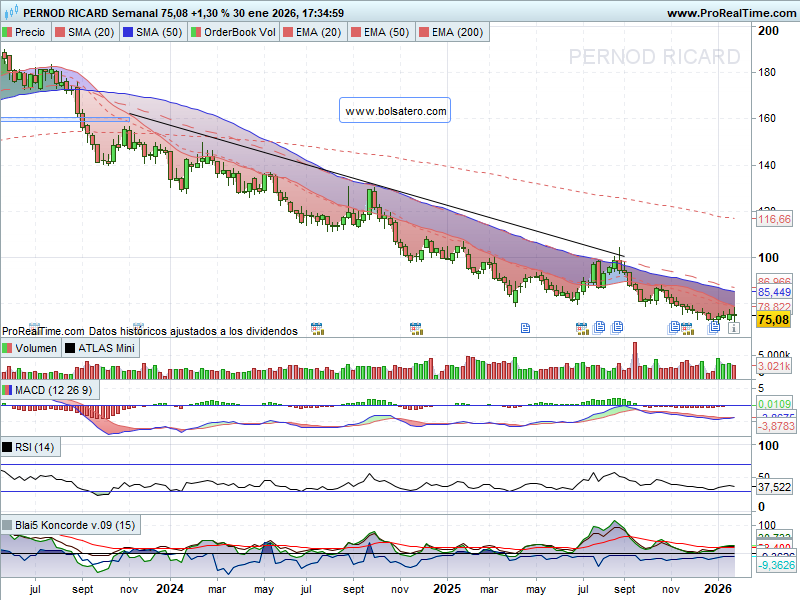Screen dimensions: 800x600
Task: Click the ProRealTime candlestick logo icon
Action: (11, 12)
